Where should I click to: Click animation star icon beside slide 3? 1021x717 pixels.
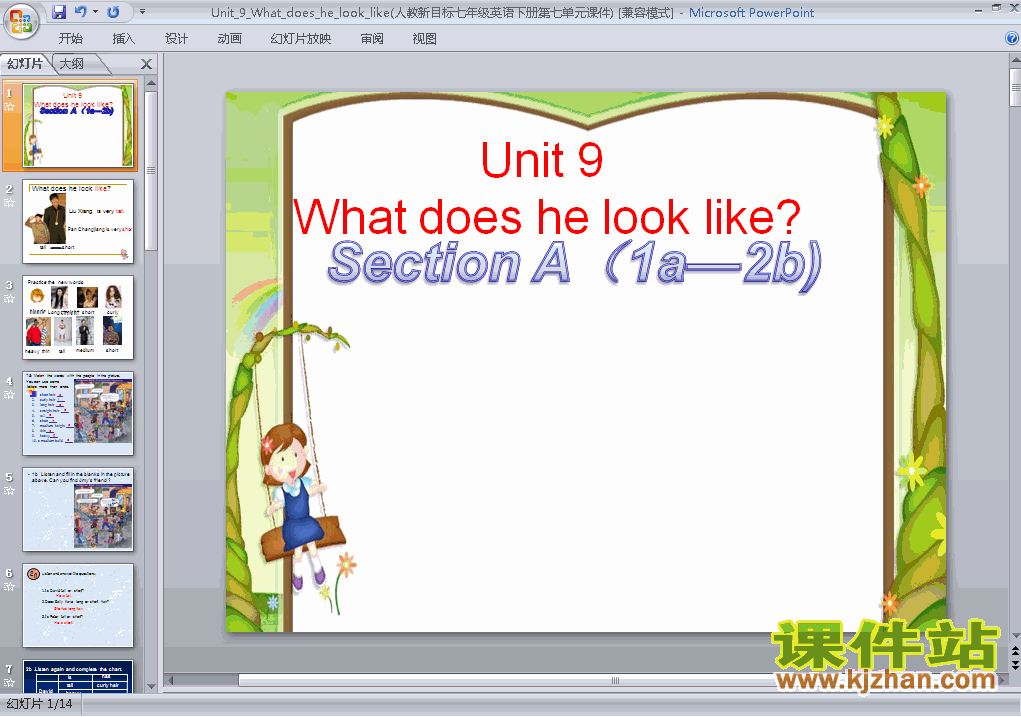pos(9,299)
